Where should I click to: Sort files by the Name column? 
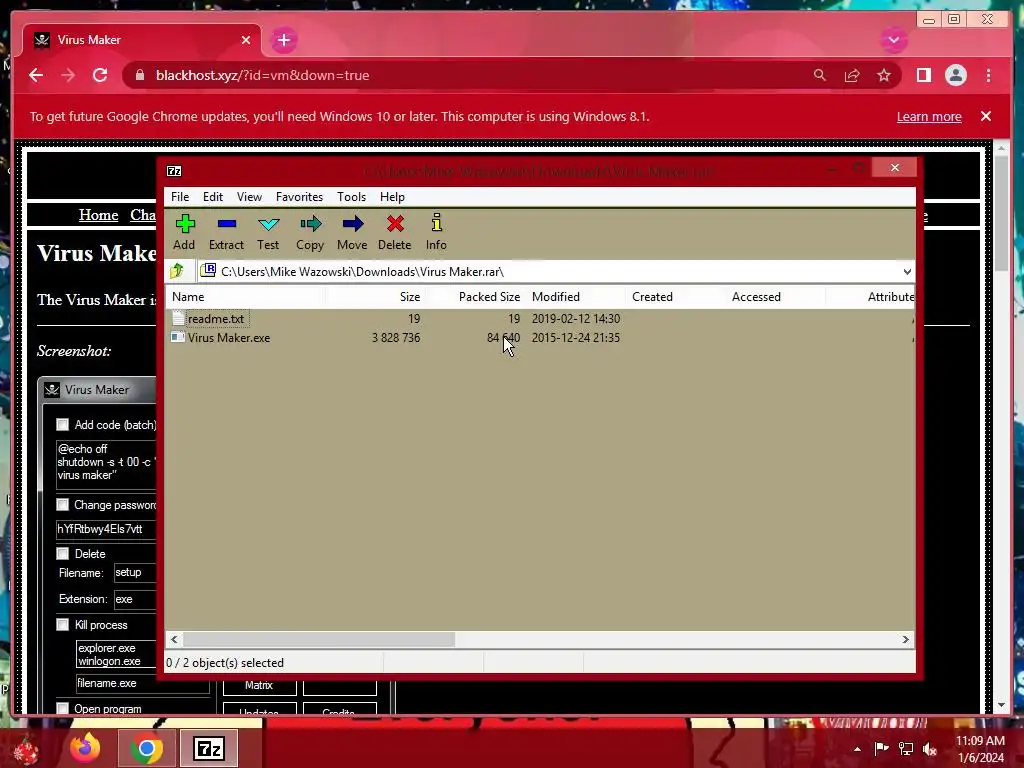coord(245,296)
